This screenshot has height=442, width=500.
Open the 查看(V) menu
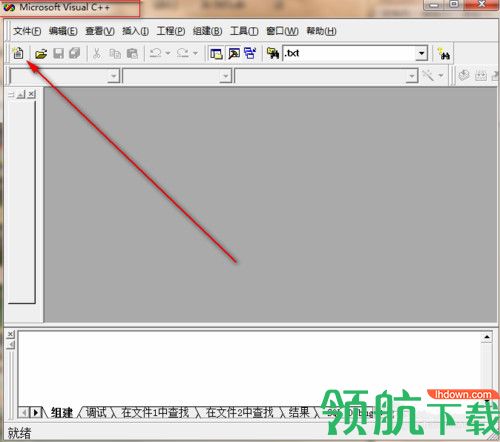[100, 31]
